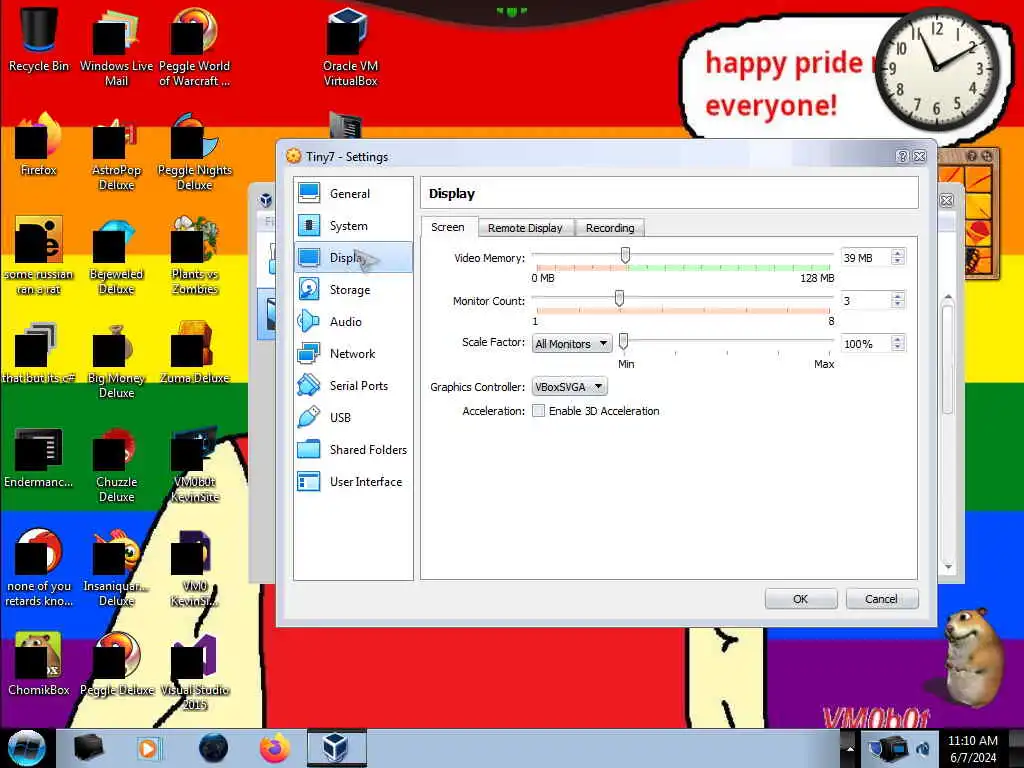Image resolution: width=1024 pixels, height=768 pixels.
Task: Click the Firefox icon in the taskbar
Action: 275,748
